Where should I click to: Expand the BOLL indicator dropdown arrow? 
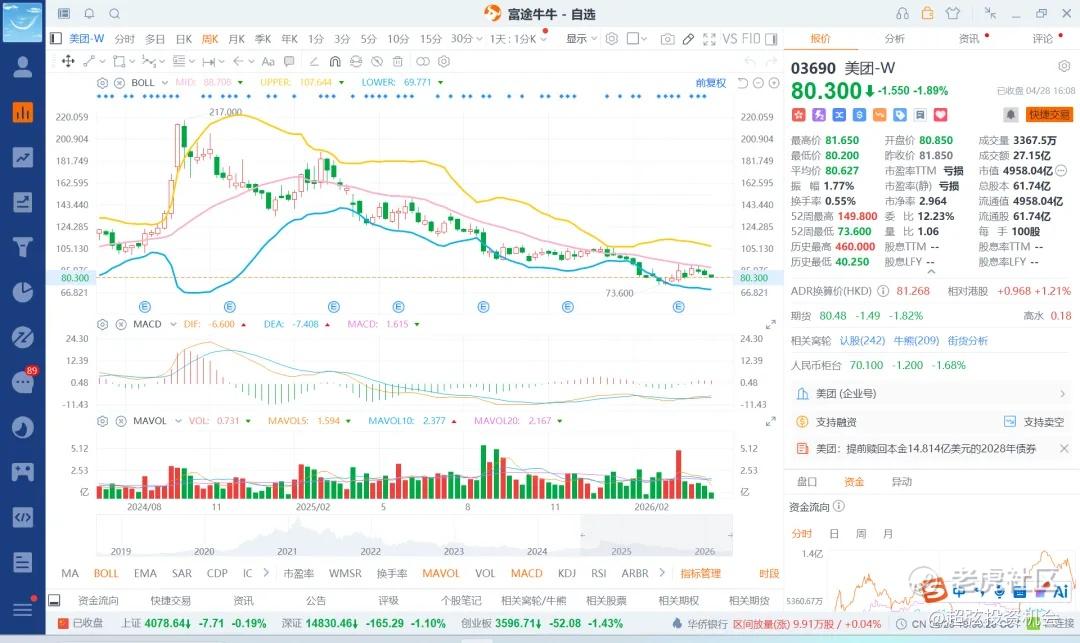tap(165, 83)
